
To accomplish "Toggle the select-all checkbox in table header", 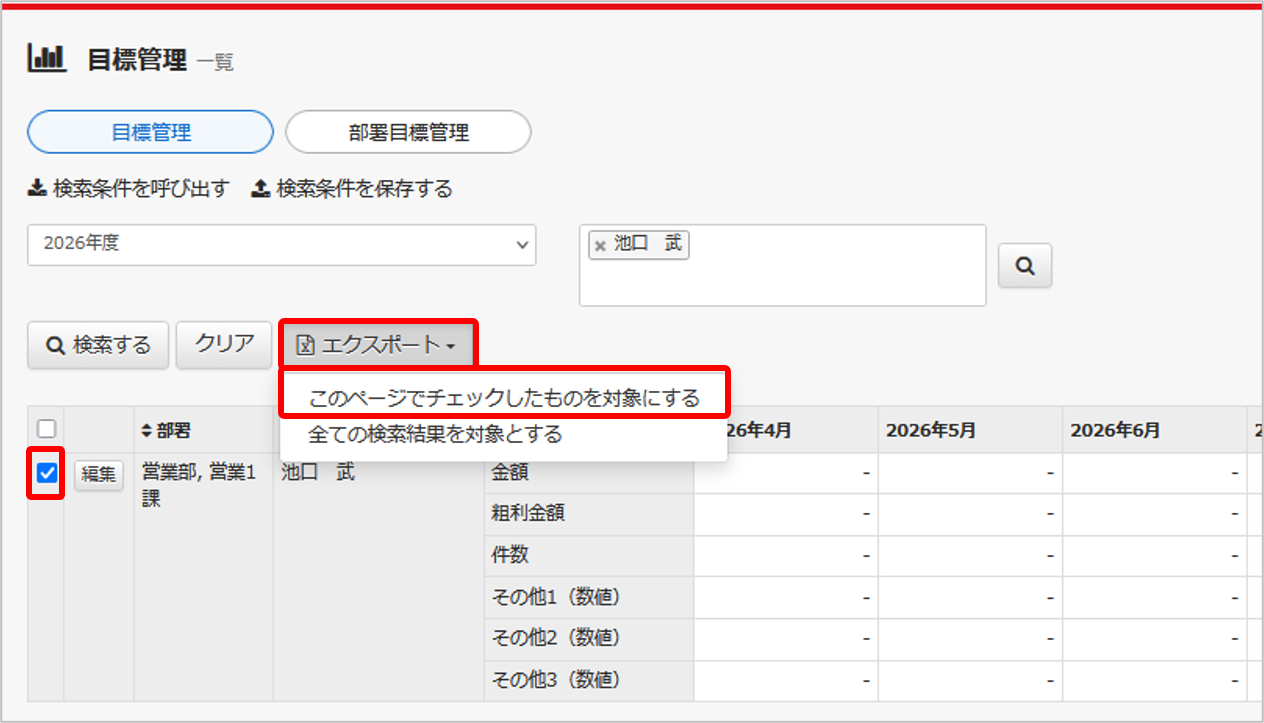I will [46, 429].
